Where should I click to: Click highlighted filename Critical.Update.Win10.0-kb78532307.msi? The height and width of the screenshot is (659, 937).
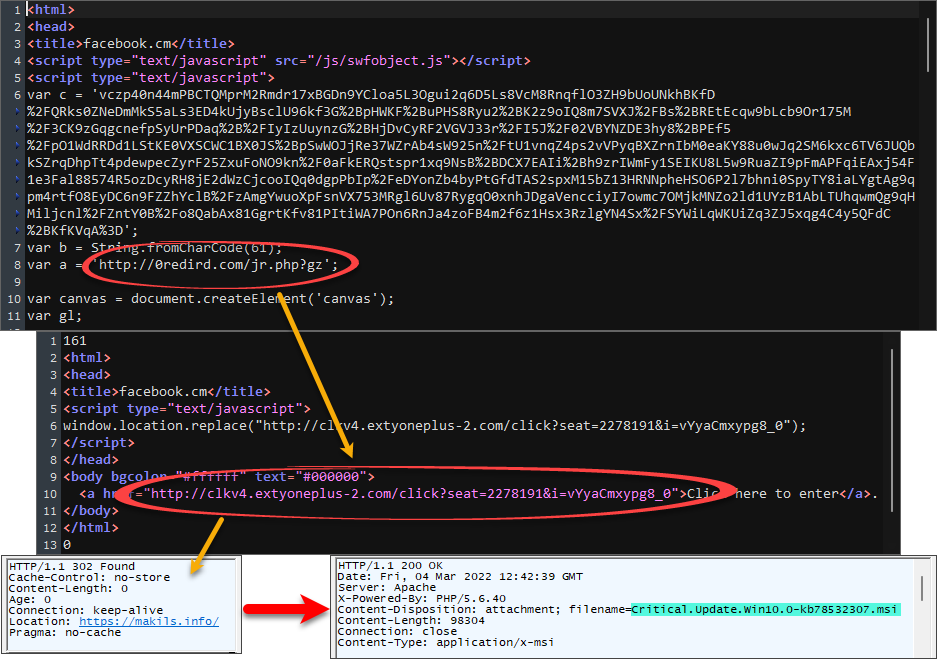point(764,609)
